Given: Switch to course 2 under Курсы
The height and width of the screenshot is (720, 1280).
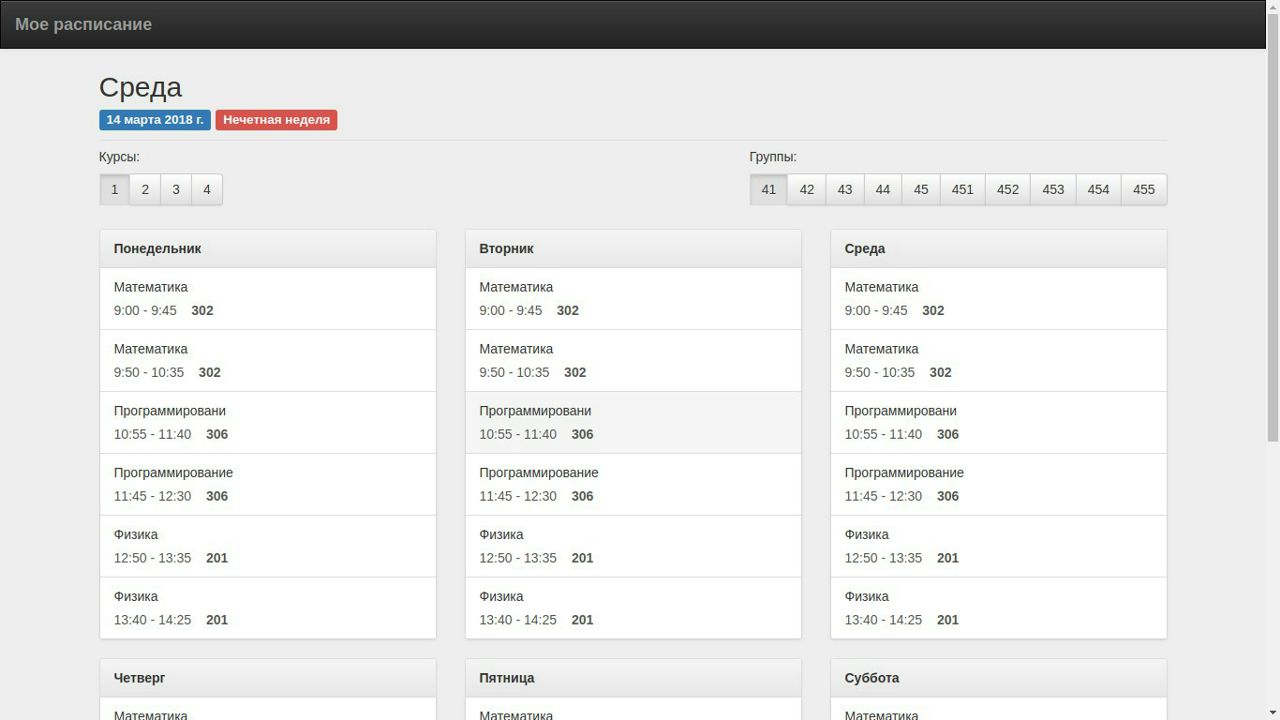Looking at the screenshot, I should [x=145, y=189].
